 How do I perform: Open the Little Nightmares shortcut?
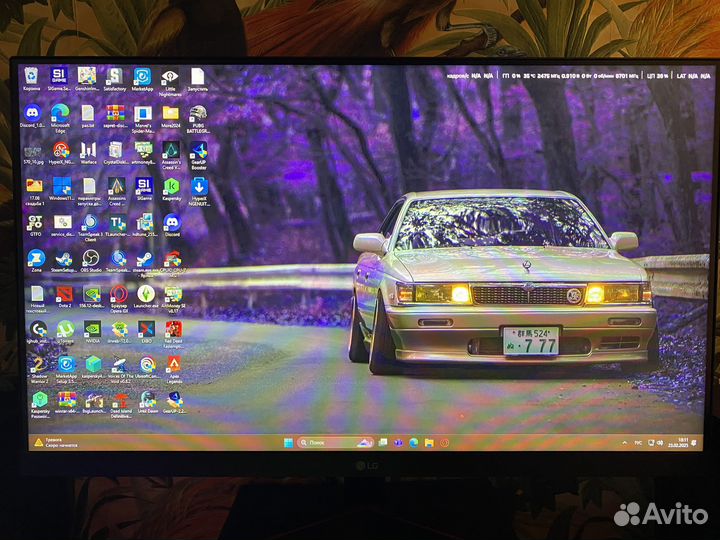[x=170, y=77]
